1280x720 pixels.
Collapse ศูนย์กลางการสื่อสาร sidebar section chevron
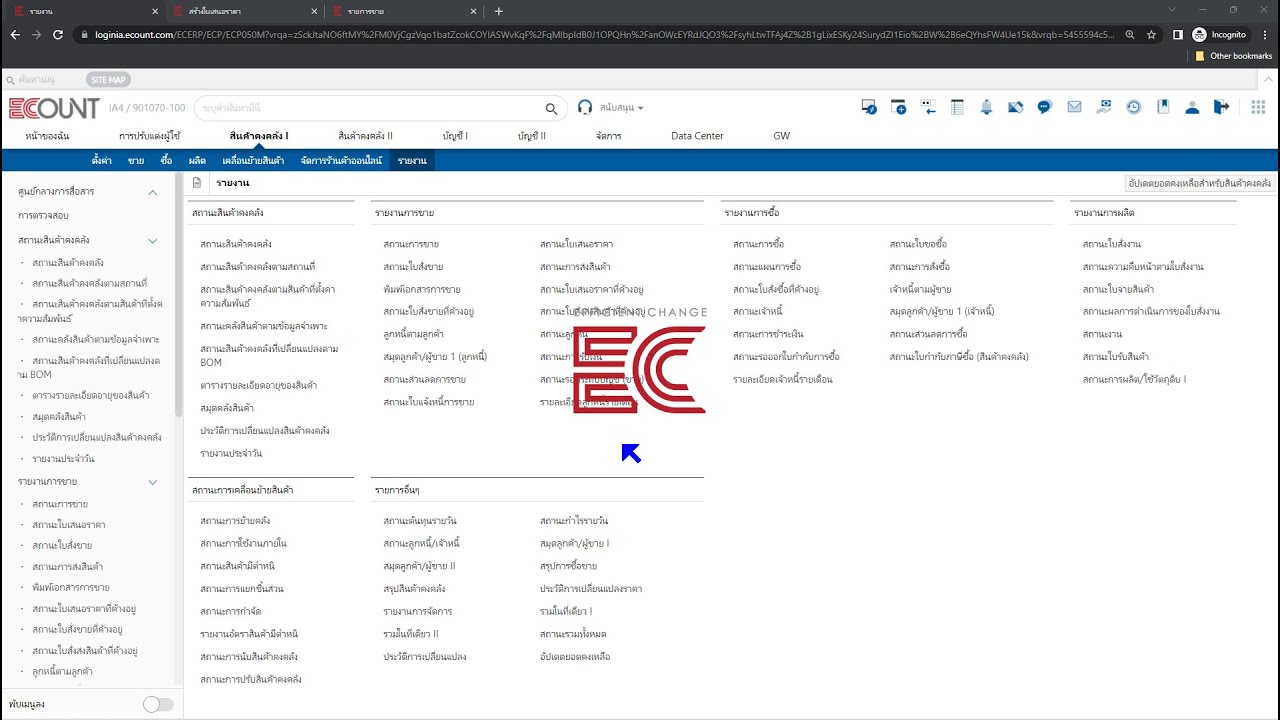click(153, 192)
